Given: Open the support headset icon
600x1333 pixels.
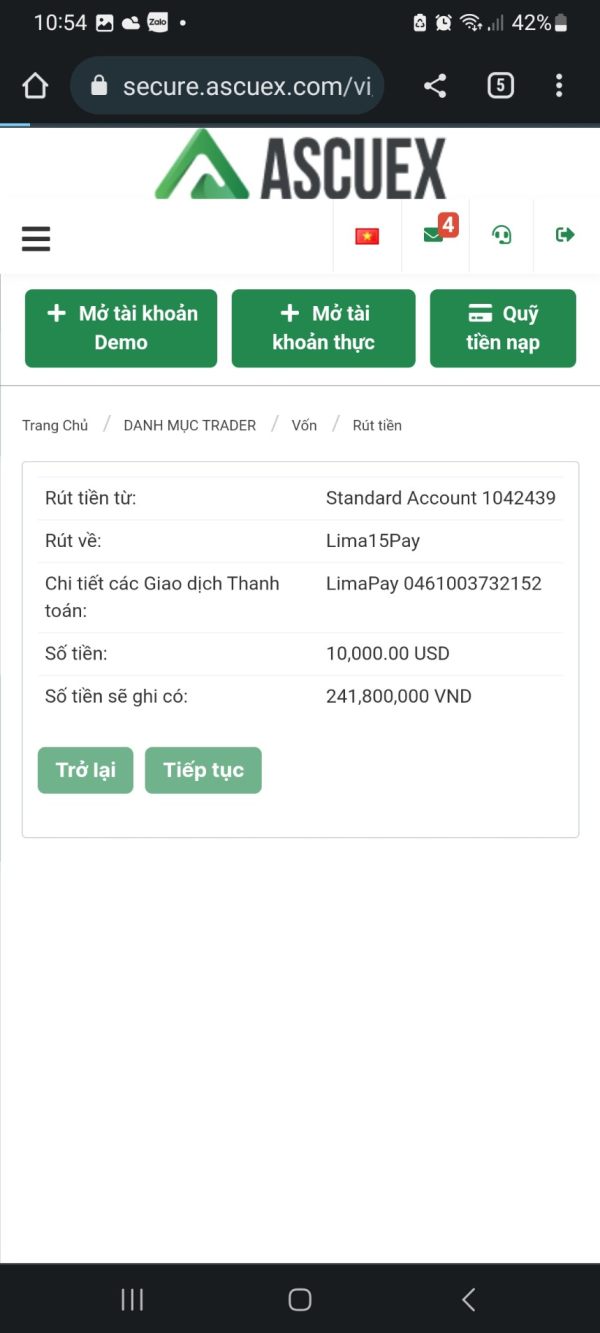Looking at the screenshot, I should (501, 235).
